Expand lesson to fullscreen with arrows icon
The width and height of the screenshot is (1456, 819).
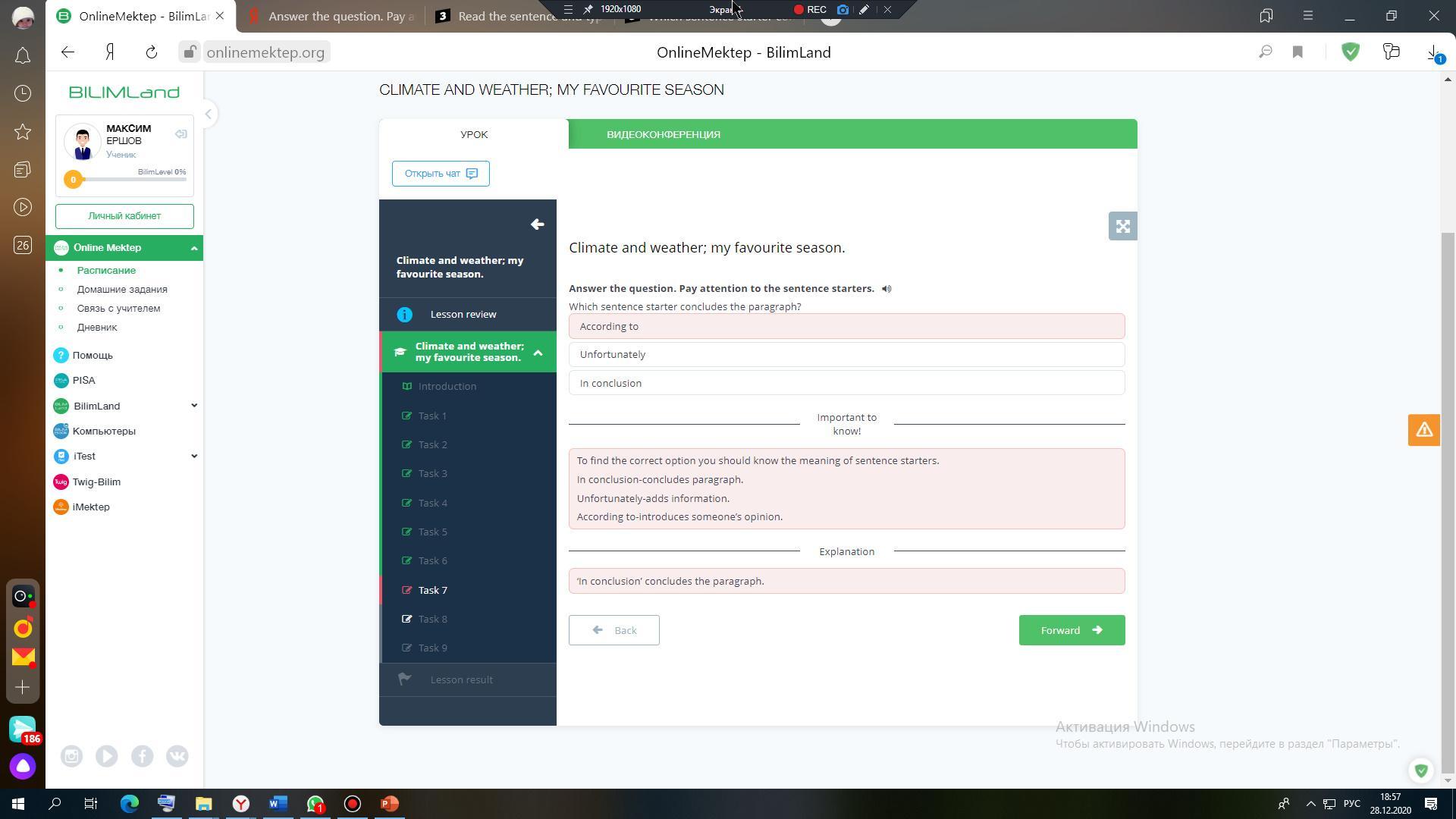tap(1122, 226)
